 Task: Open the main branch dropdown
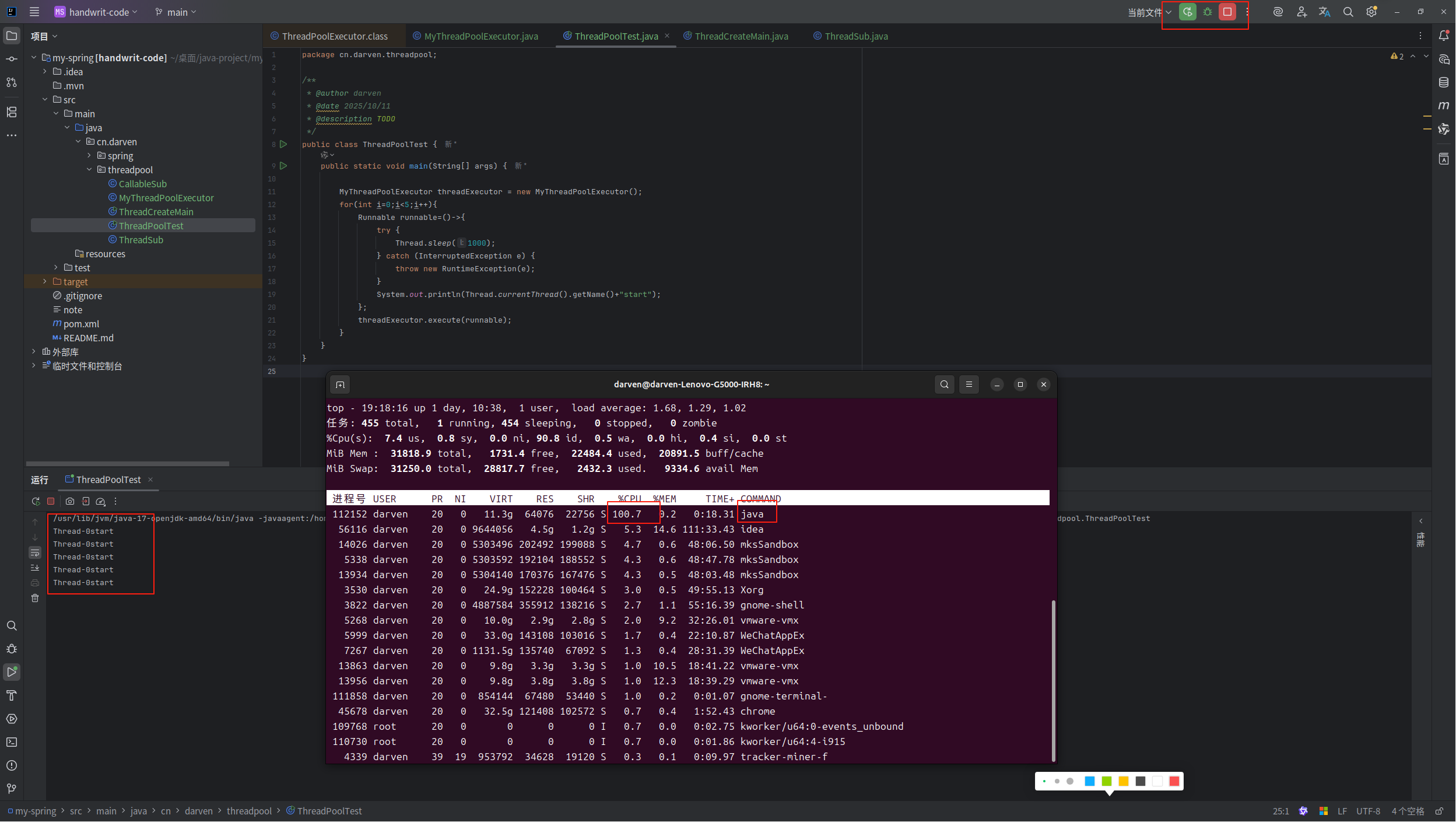[x=177, y=12]
